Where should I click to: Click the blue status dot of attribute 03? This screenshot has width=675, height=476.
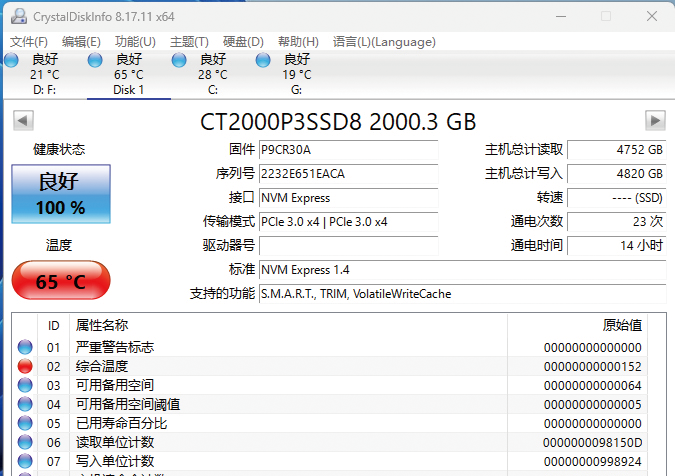pyautogui.click(x=25, y=385)
